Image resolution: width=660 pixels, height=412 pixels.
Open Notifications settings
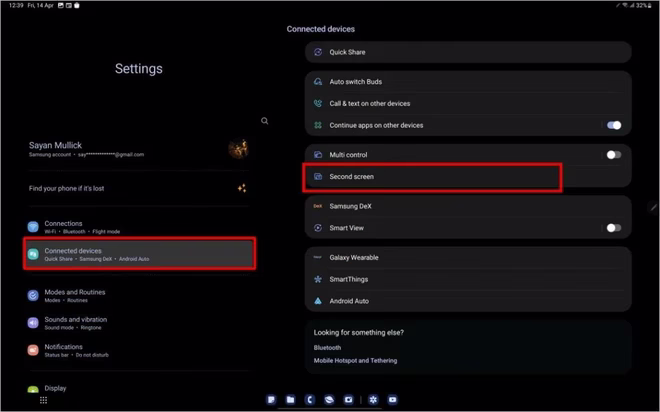(139, 350)
